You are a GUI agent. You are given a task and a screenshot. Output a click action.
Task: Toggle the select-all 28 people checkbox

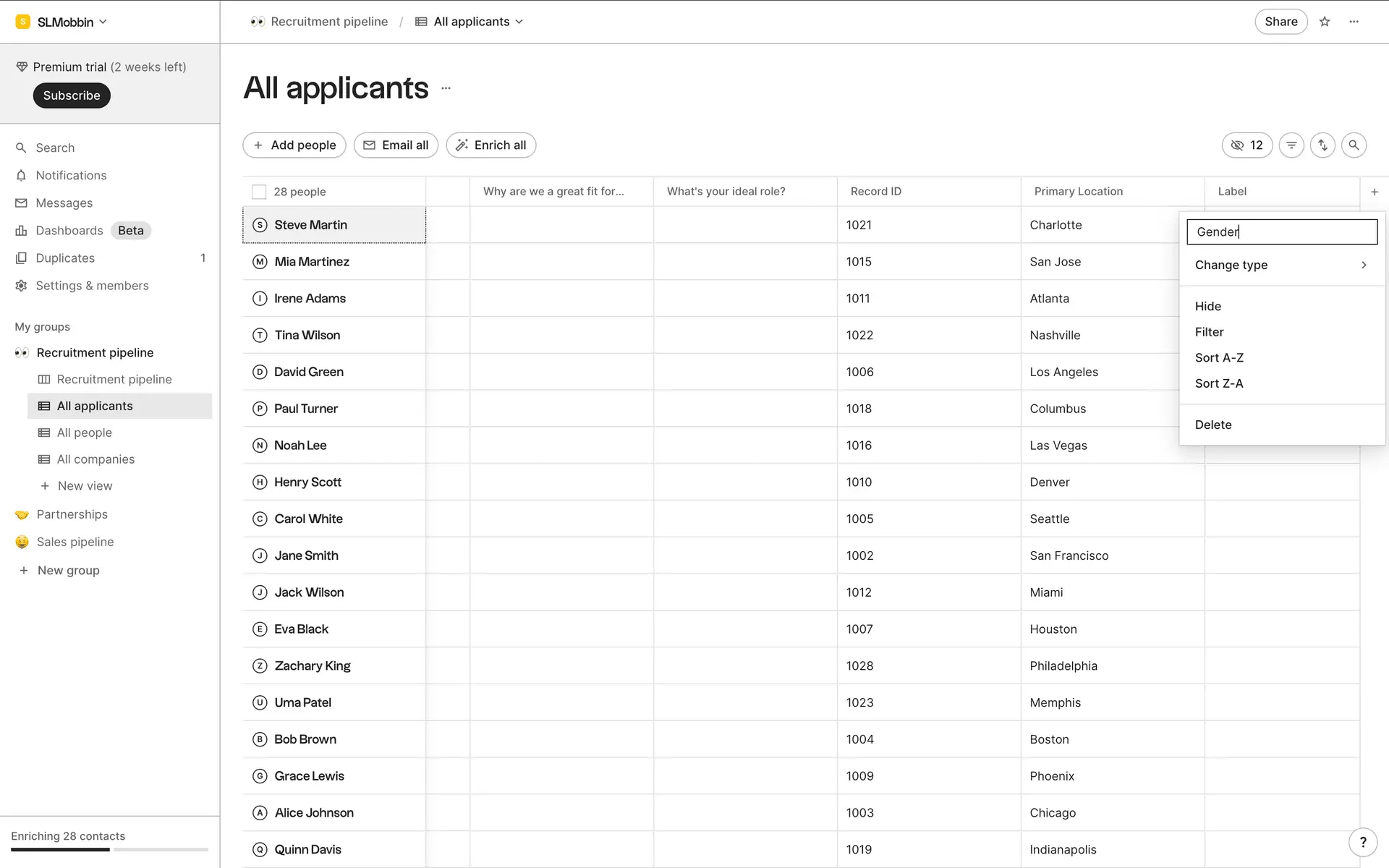tap(259, 192)
